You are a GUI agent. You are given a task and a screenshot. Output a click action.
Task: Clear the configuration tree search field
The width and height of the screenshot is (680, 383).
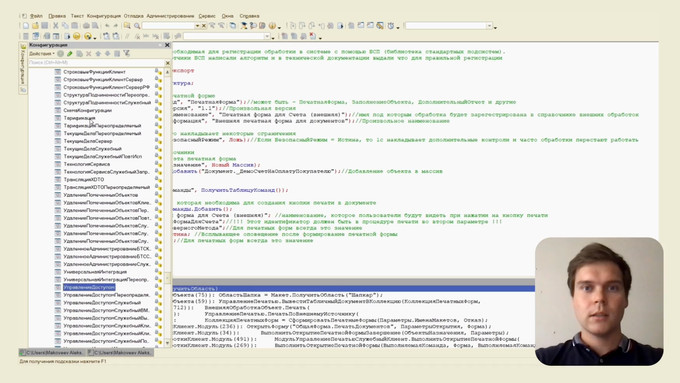[168, 63]
